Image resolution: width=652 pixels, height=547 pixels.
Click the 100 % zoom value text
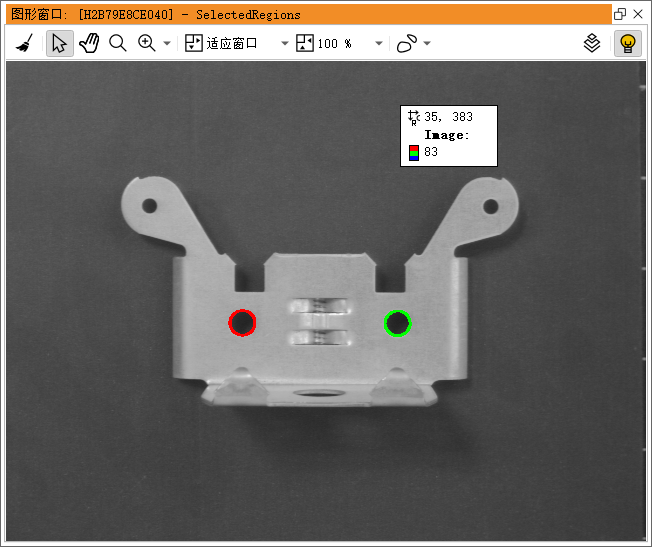pos(335,43)
